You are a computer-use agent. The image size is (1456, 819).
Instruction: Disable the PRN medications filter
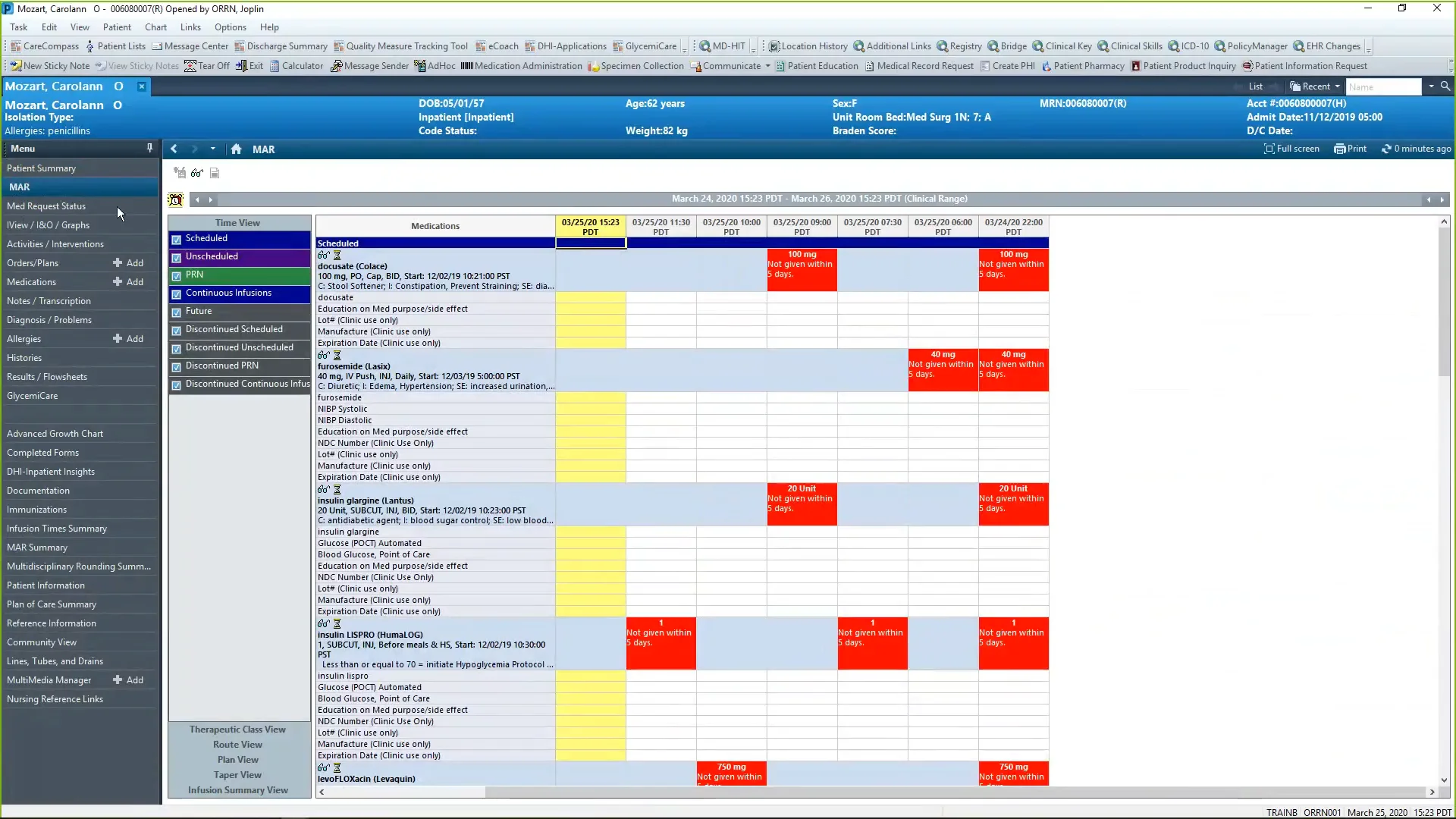(x=177, y=275)
